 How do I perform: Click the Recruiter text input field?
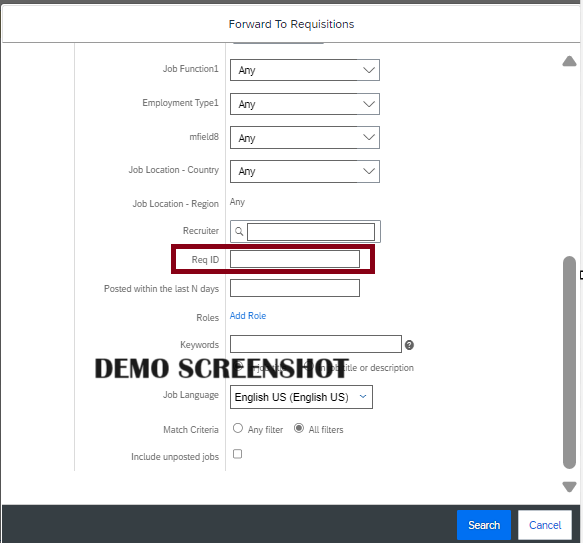(x=311, y=232)
